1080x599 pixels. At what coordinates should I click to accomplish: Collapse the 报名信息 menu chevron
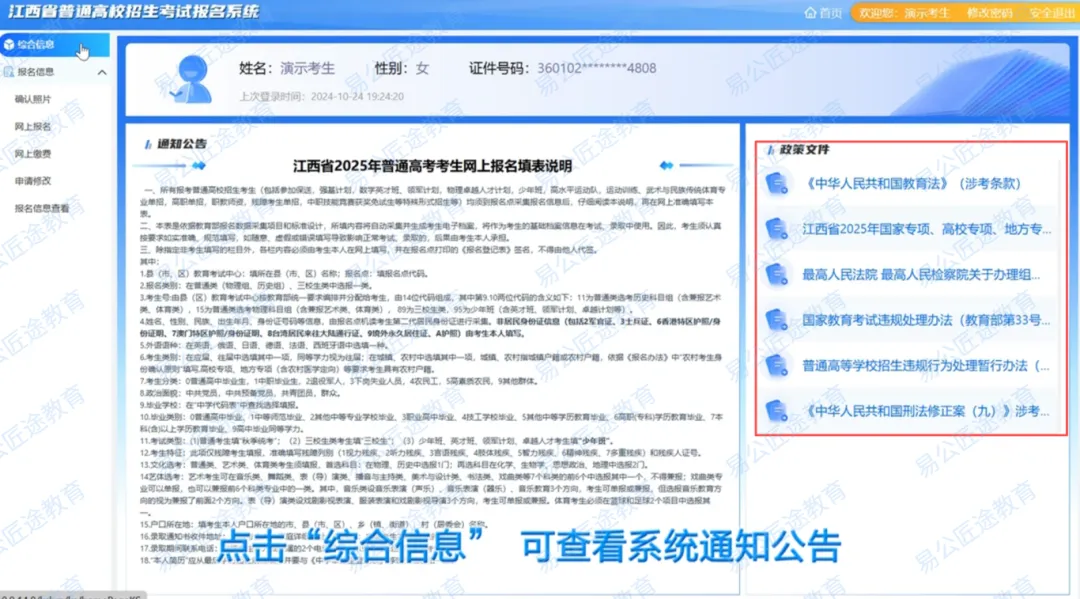pyautogui.click(x=102, y=72)
